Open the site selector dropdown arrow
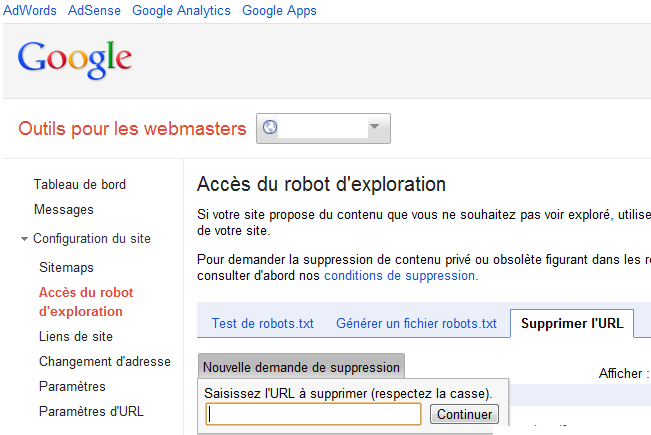The width and height of the screenshot is (651, 435). [374, 127]
